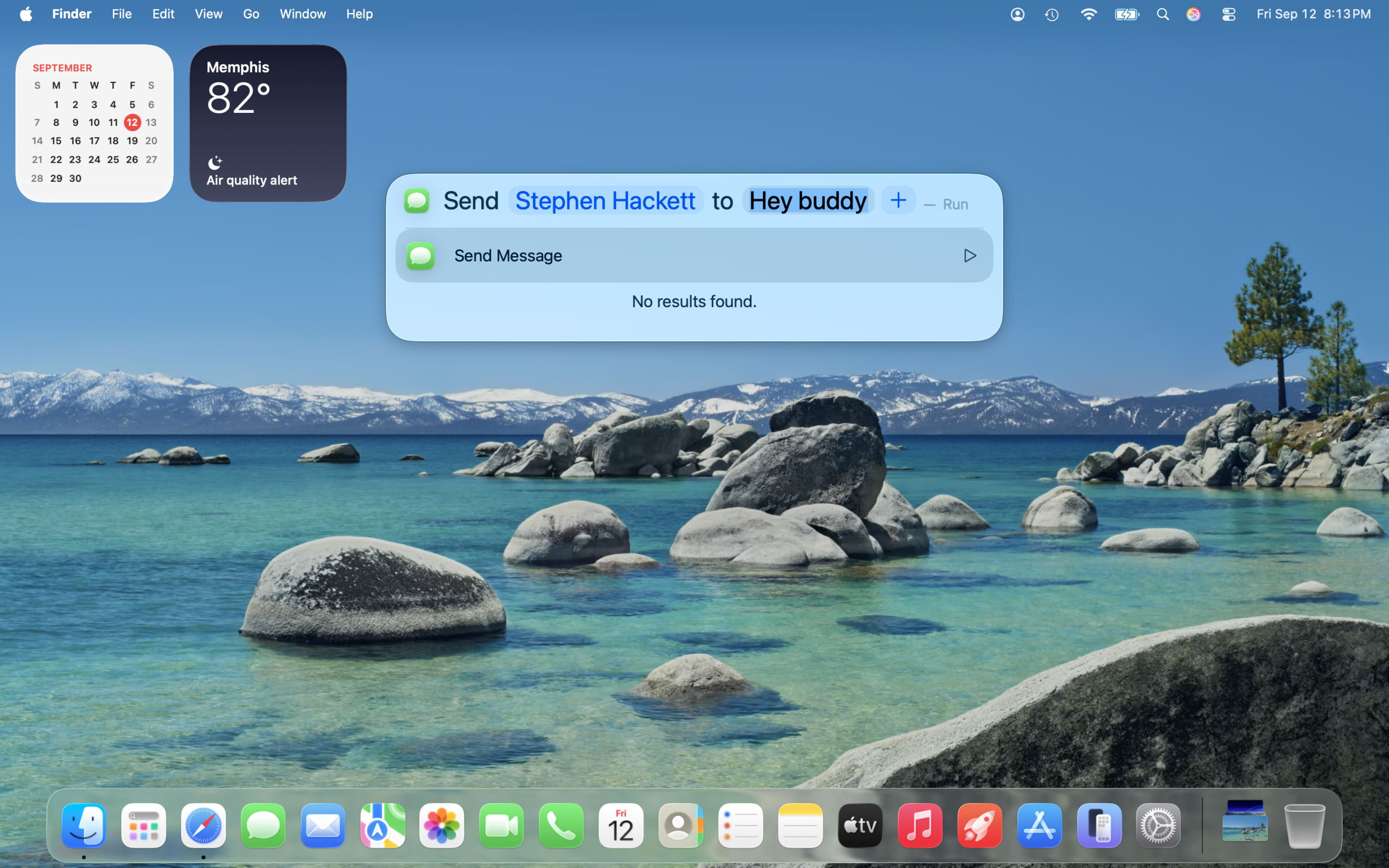Open the App Store dock icon
This screenshot has width=1389, height=868.
click(1039, 826)
